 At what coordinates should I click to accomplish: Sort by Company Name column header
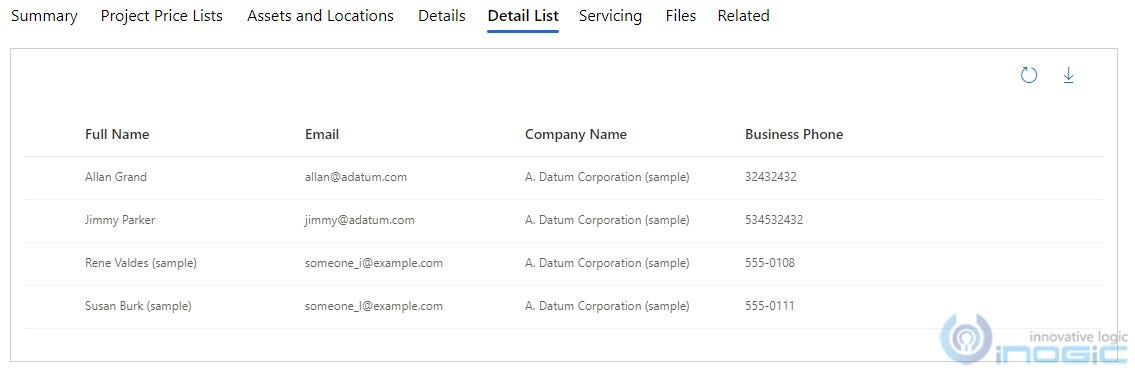(576, 134)
